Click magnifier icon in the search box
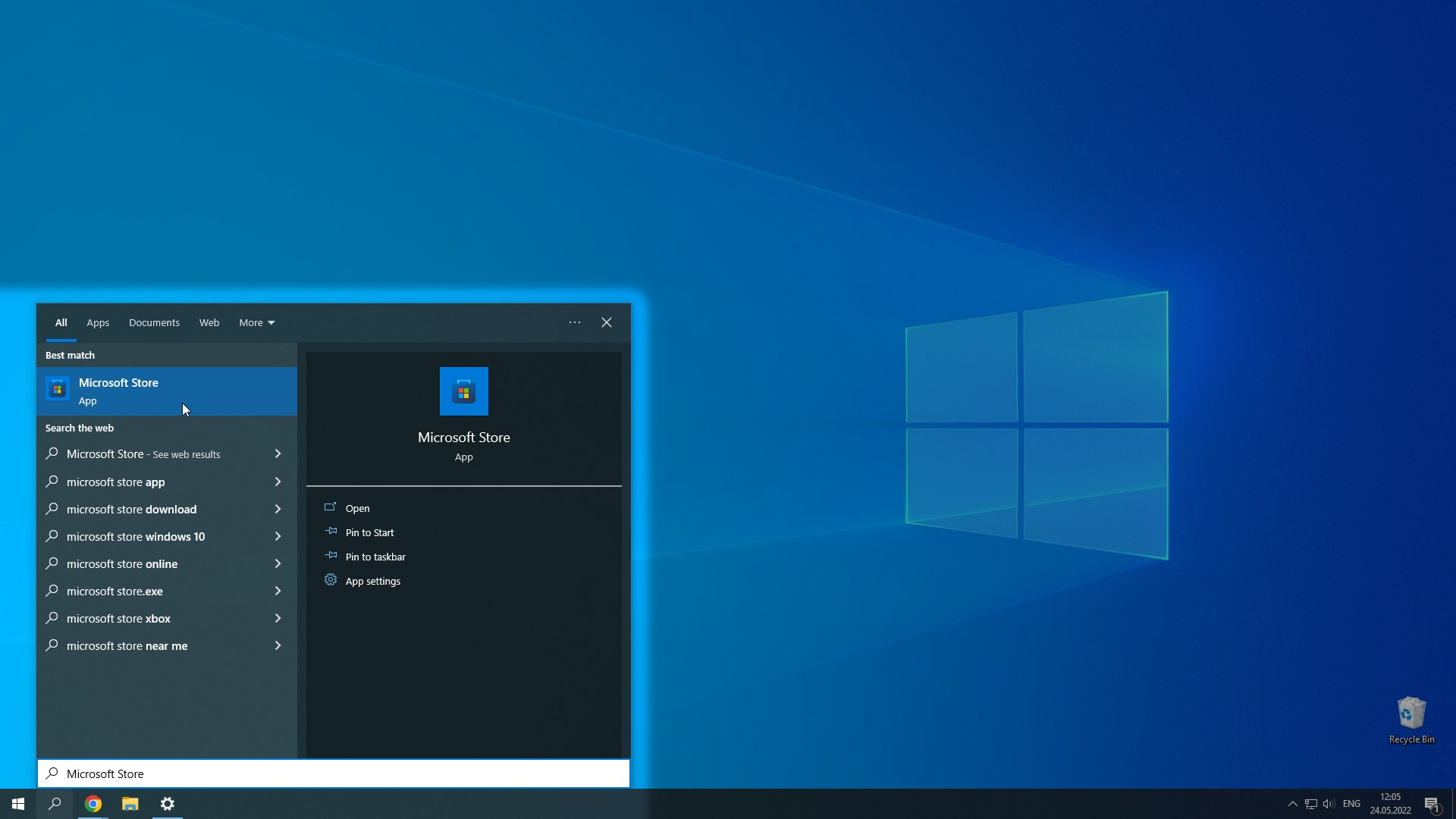Image resolution: width=1456 pixels, height=819 pixels. pos(52,773)
